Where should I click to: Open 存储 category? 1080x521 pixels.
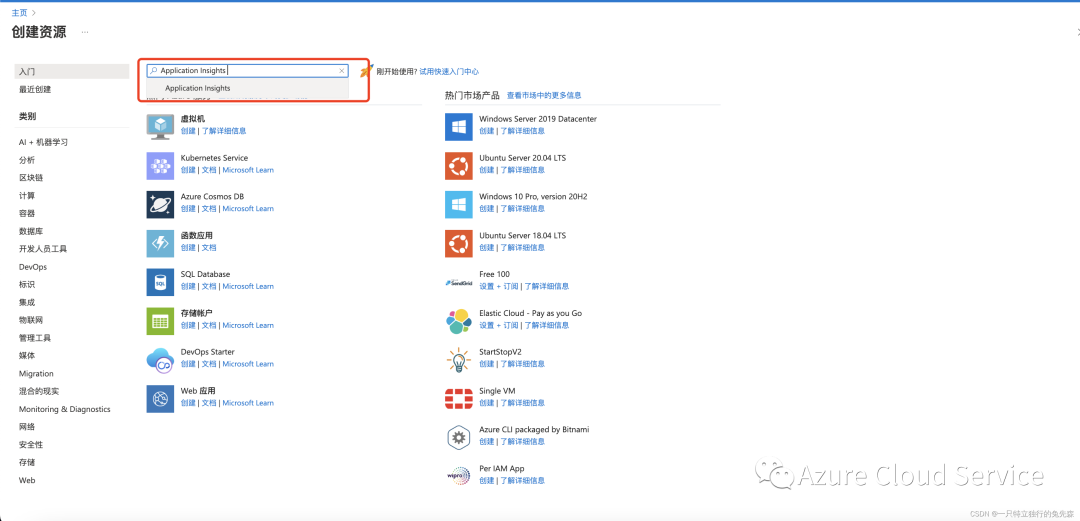[x=27, y=462]
